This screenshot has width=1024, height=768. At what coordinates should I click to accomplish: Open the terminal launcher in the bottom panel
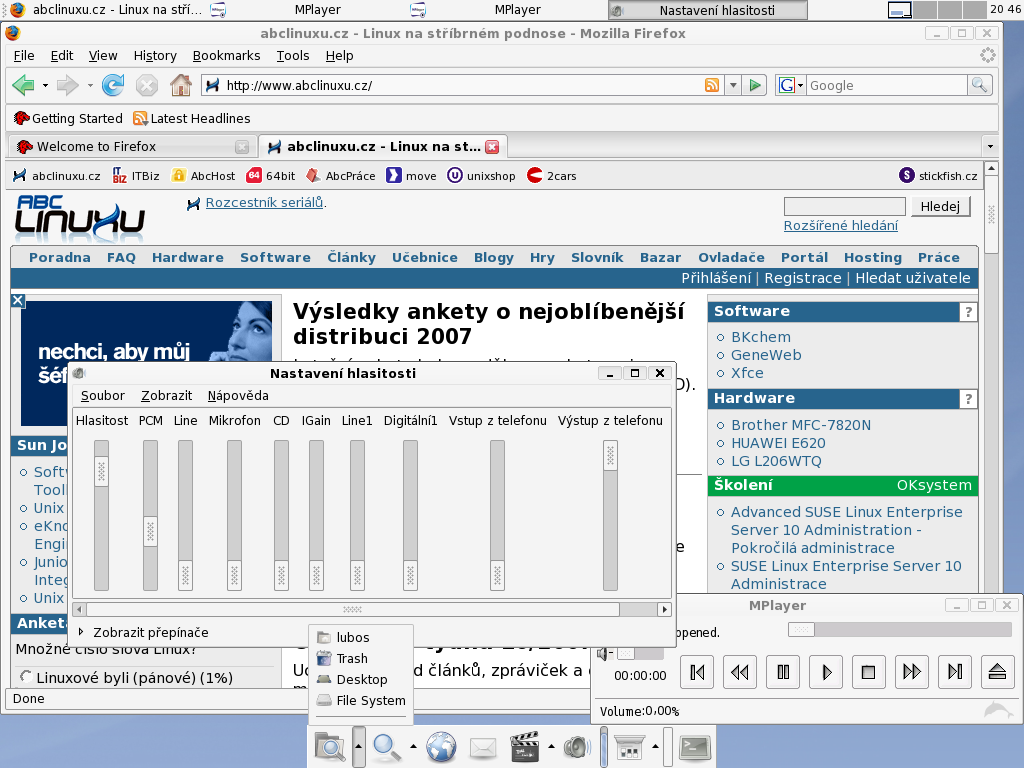click(694, 747)
